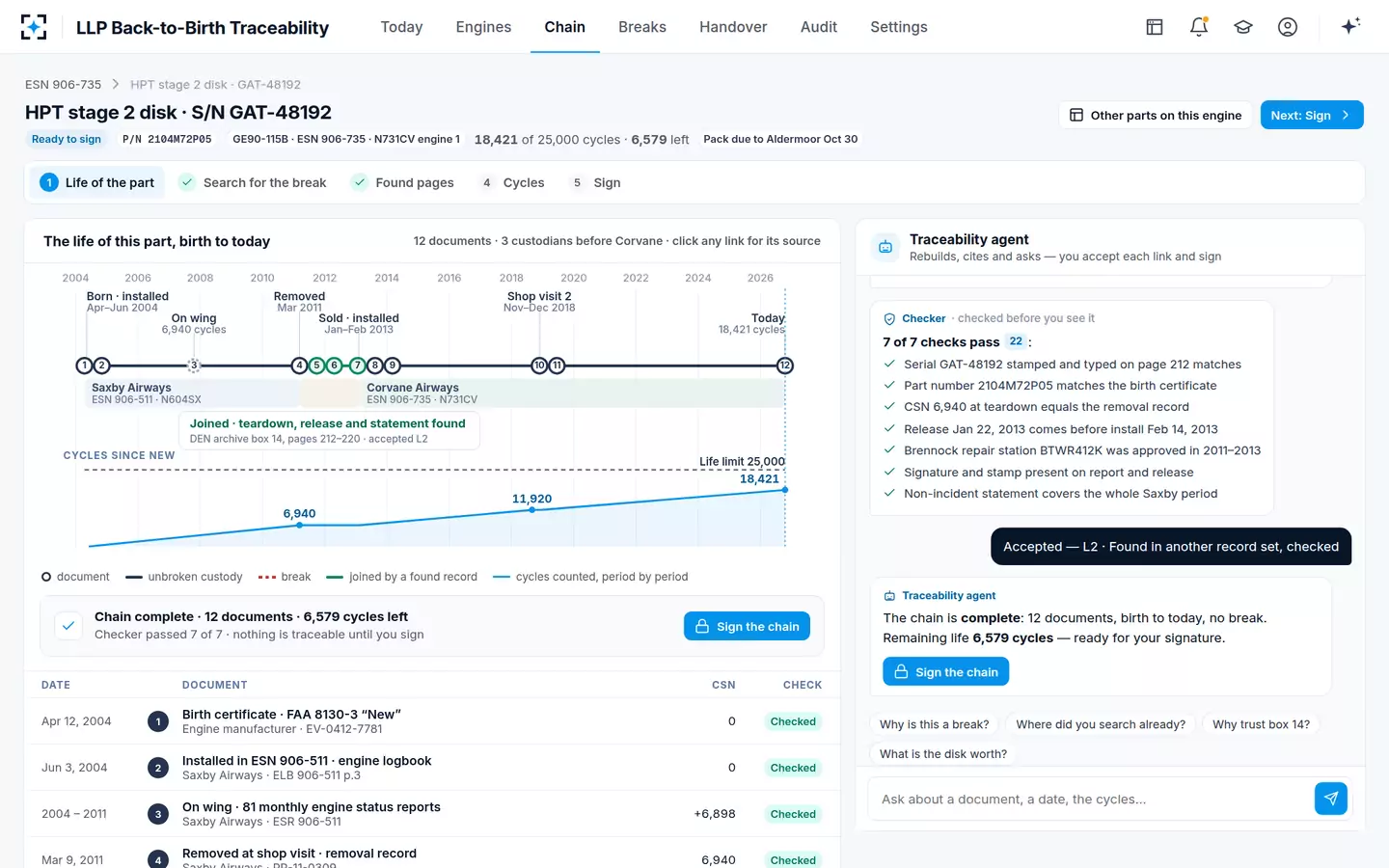The width and height of the screenshot is (1389, 868).
Task: Go to step 4 Cycles
Action: pyautogui.click(x=513, y=182)
